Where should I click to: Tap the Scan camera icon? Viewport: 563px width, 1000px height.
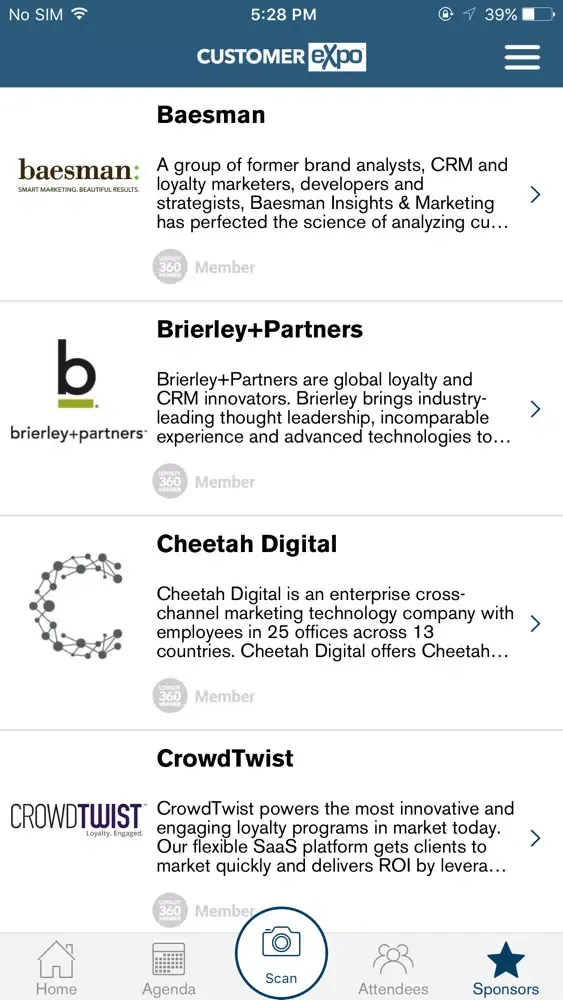(281, 942)
